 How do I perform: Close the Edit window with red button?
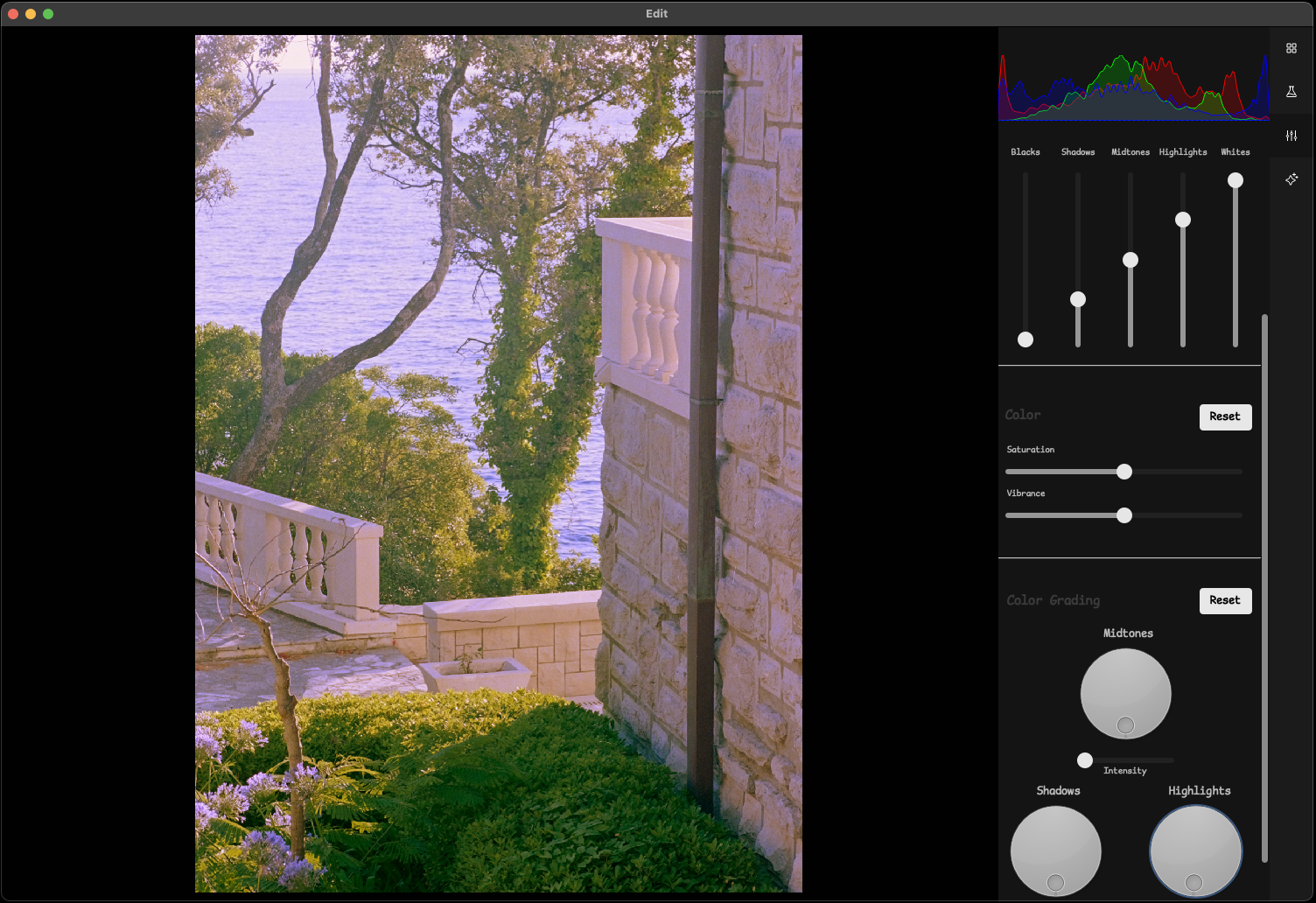click(x=13, y=13)
